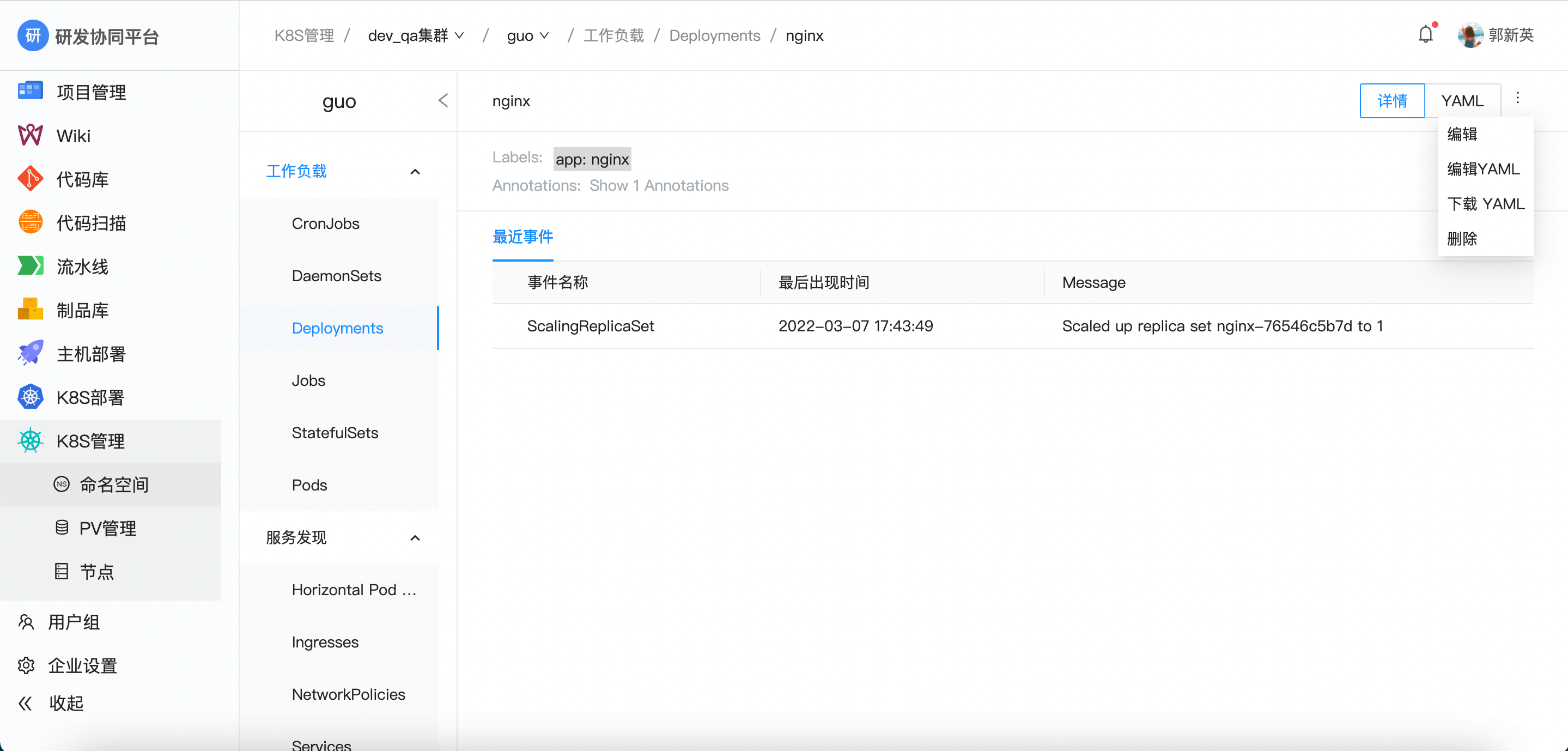Open 代码扫描 via its orange icon
Viewport: 1568px width, 751px height.
pos(30,222)
